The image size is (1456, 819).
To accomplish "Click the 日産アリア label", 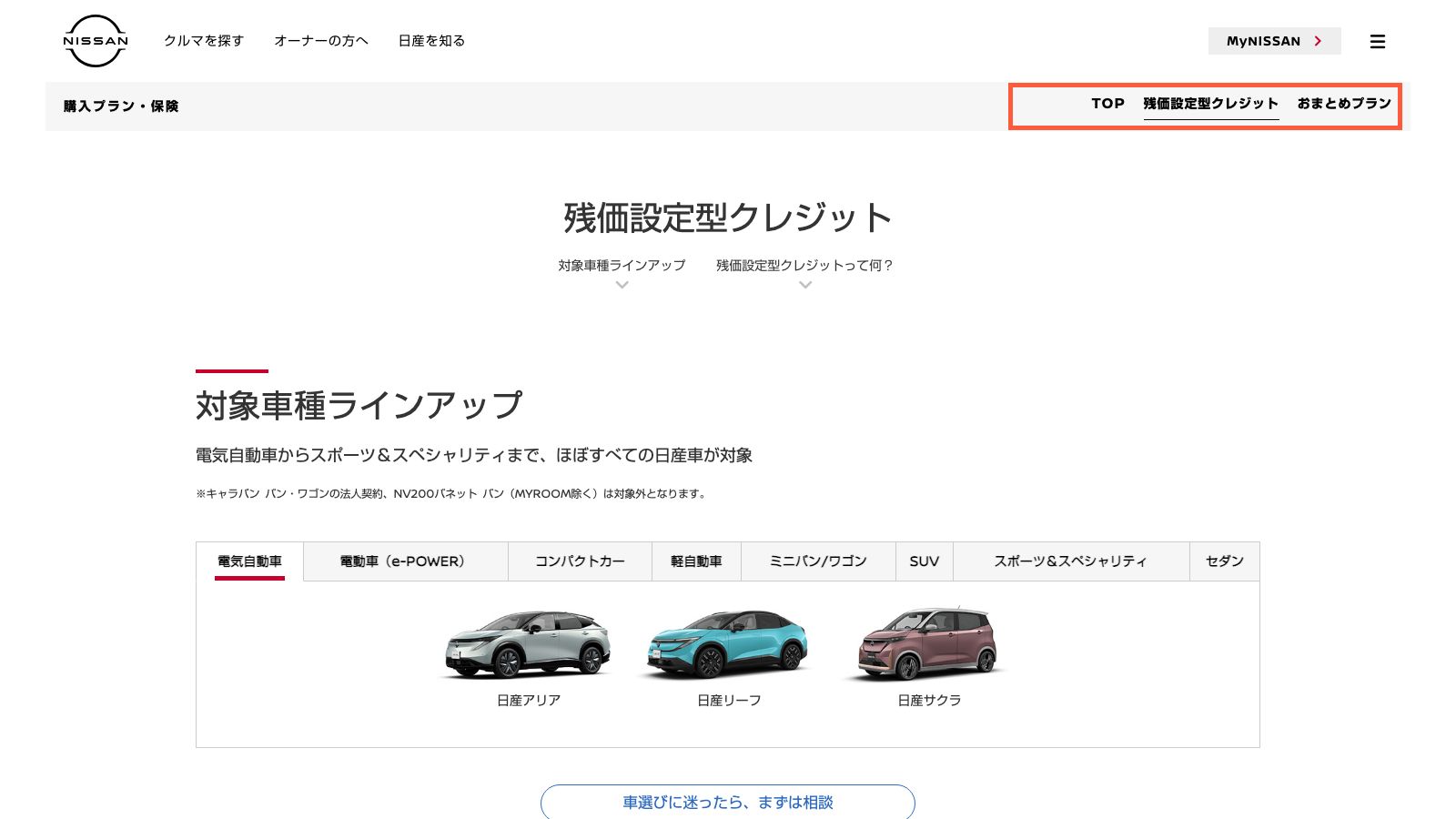I will coord(529,701).
